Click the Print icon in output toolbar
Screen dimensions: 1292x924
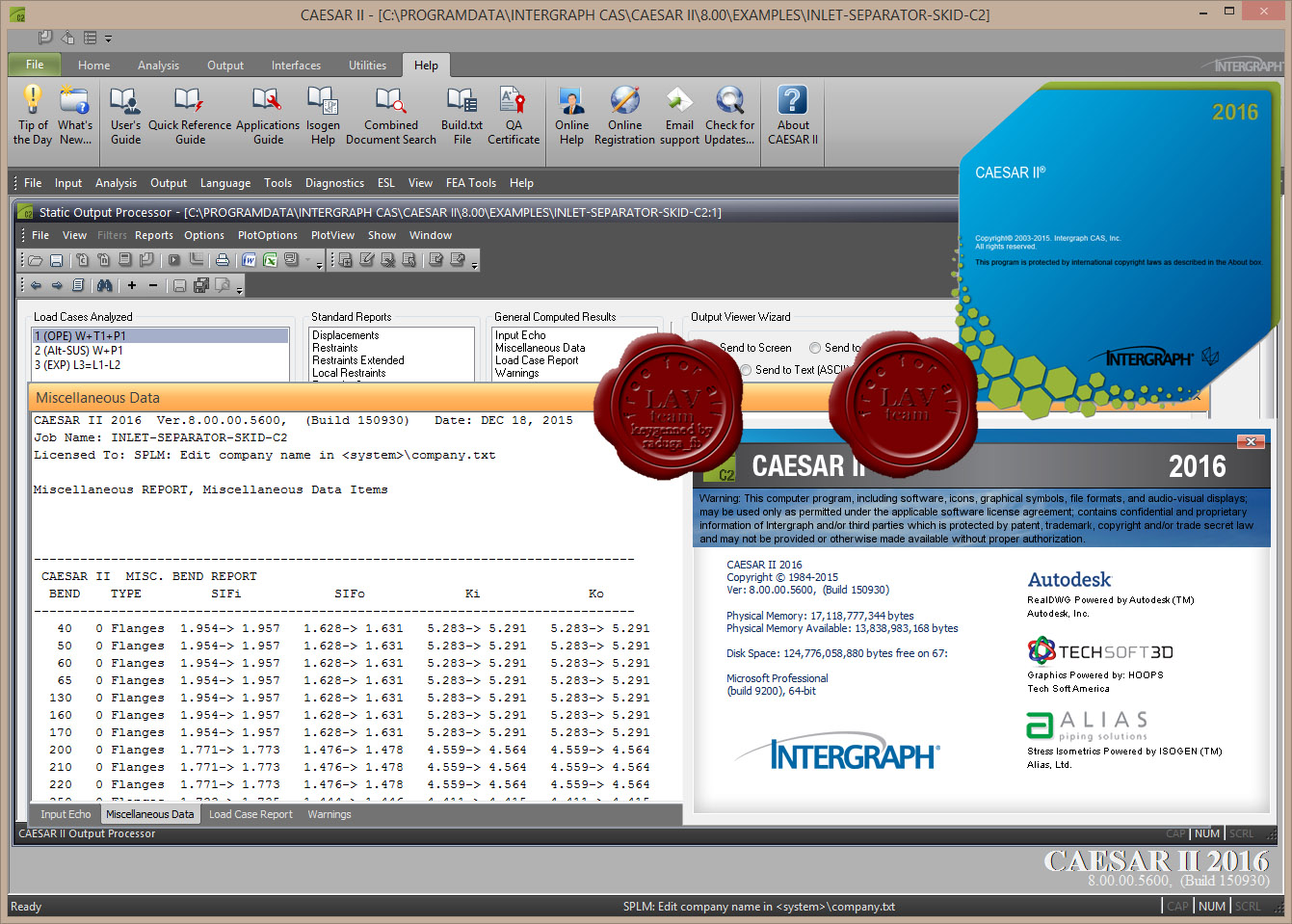click(x=222, y=260)
